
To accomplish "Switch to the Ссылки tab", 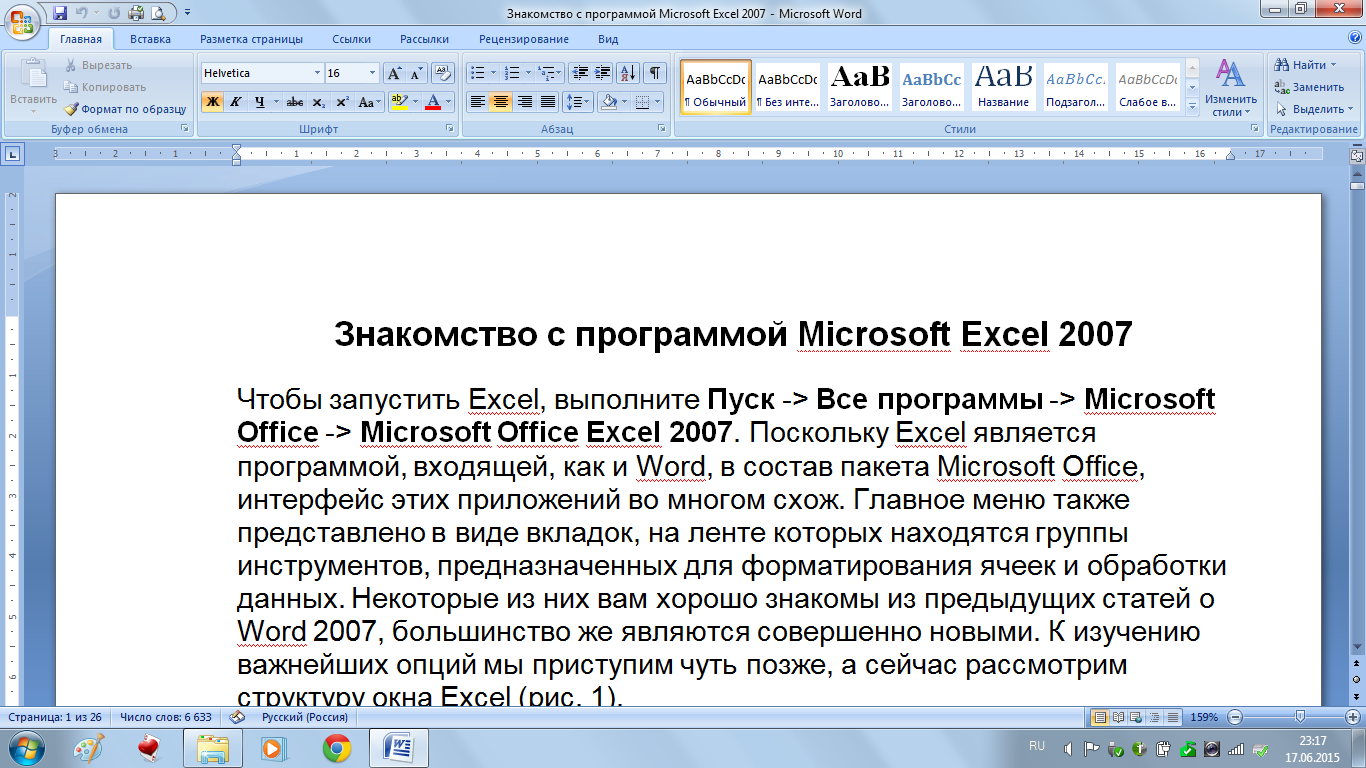I will click(x=351, y=39).
